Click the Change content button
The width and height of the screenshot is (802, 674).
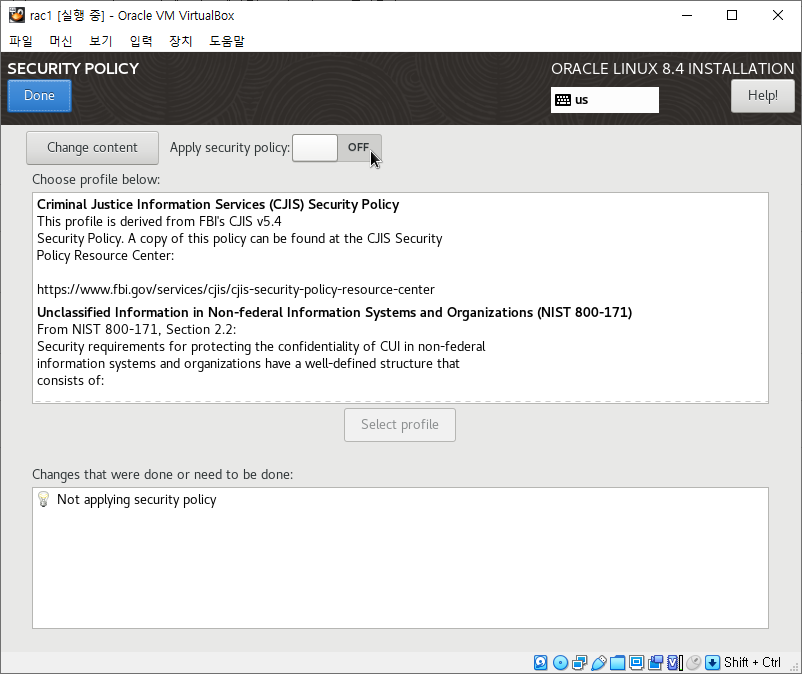(93, 148)
